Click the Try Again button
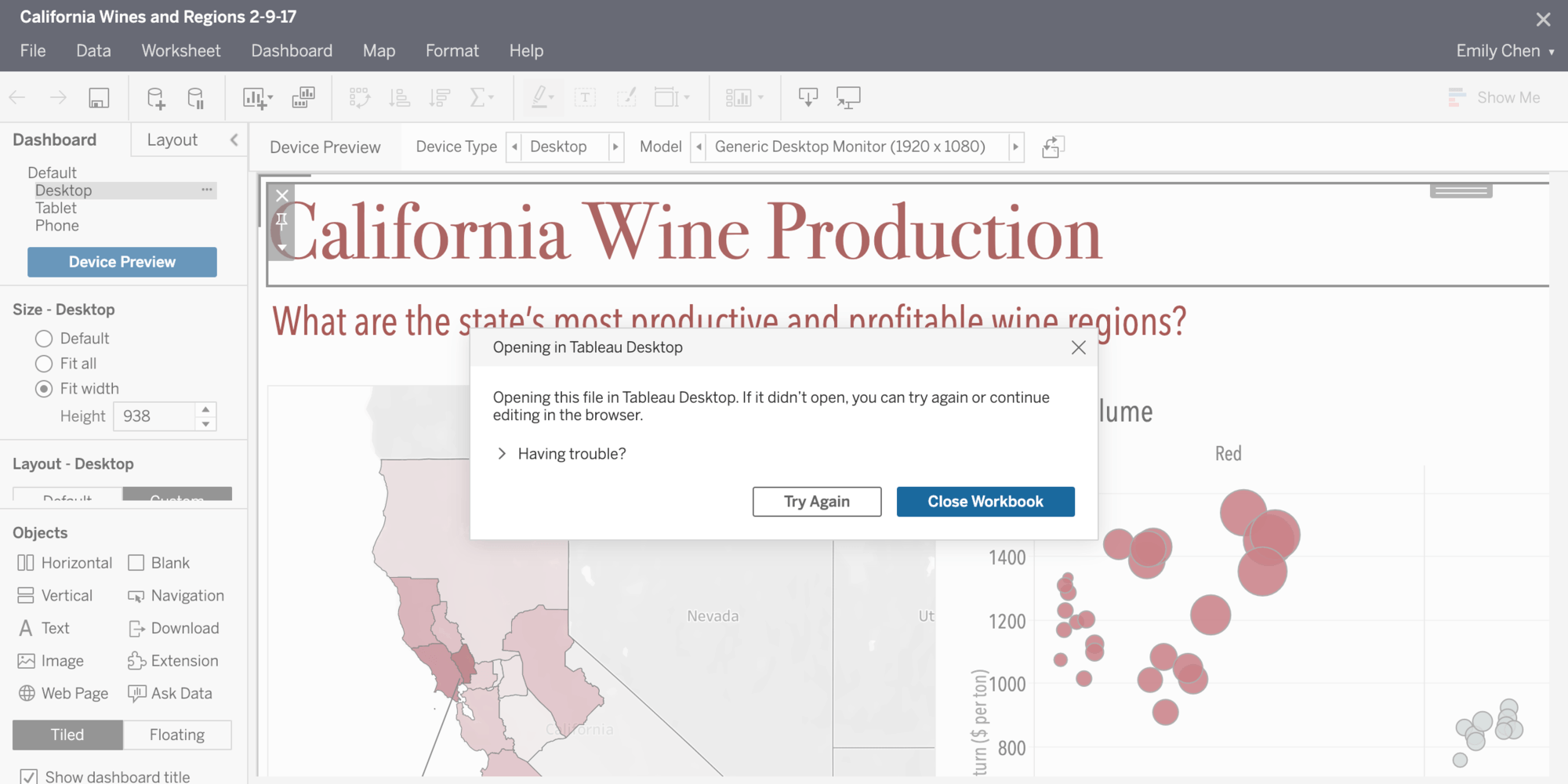This screenshot has height=784, width=1568. 817,502
